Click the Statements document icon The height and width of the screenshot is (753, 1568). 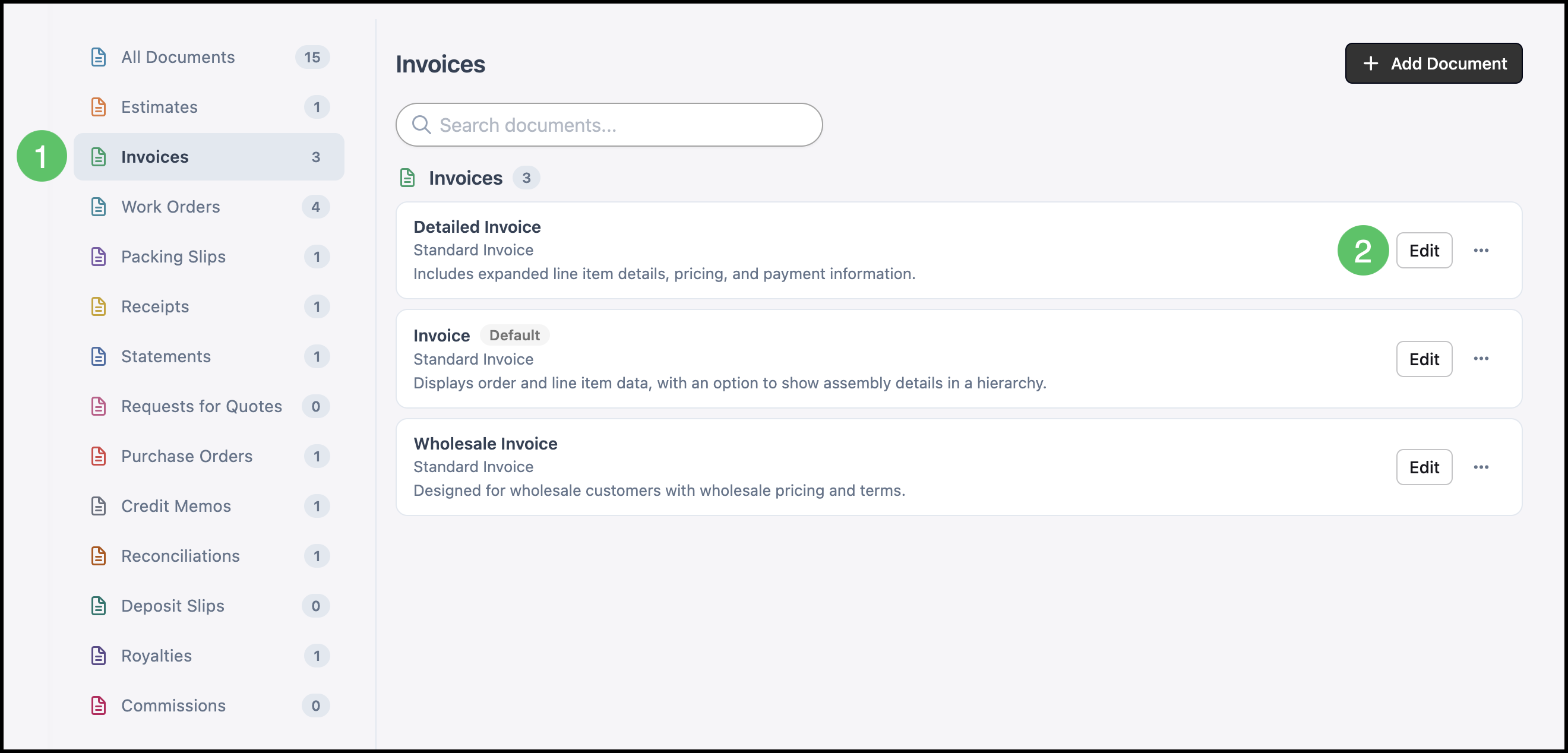point(99,357)
